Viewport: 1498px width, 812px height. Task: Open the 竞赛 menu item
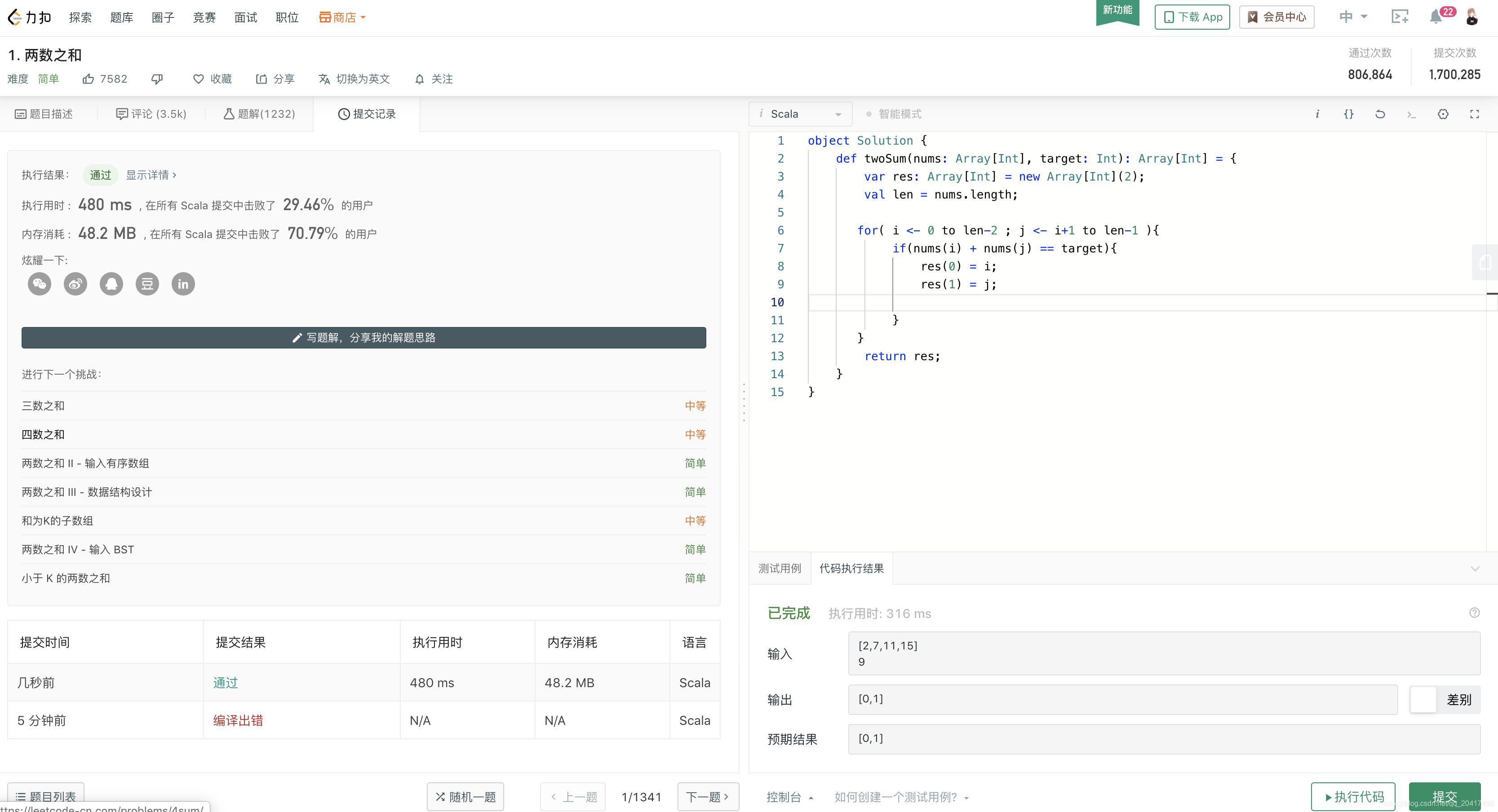[204, 18]
